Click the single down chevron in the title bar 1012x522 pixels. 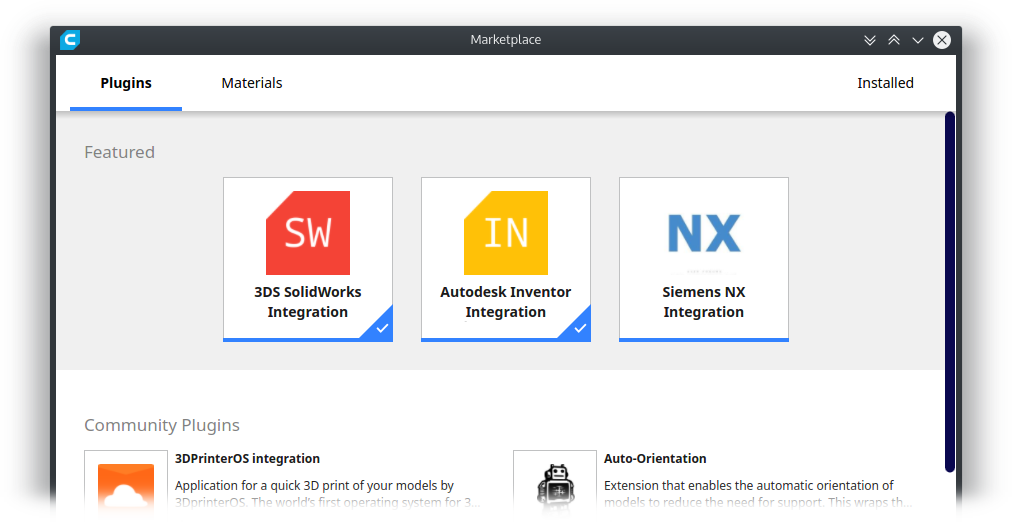click(918, 40)
